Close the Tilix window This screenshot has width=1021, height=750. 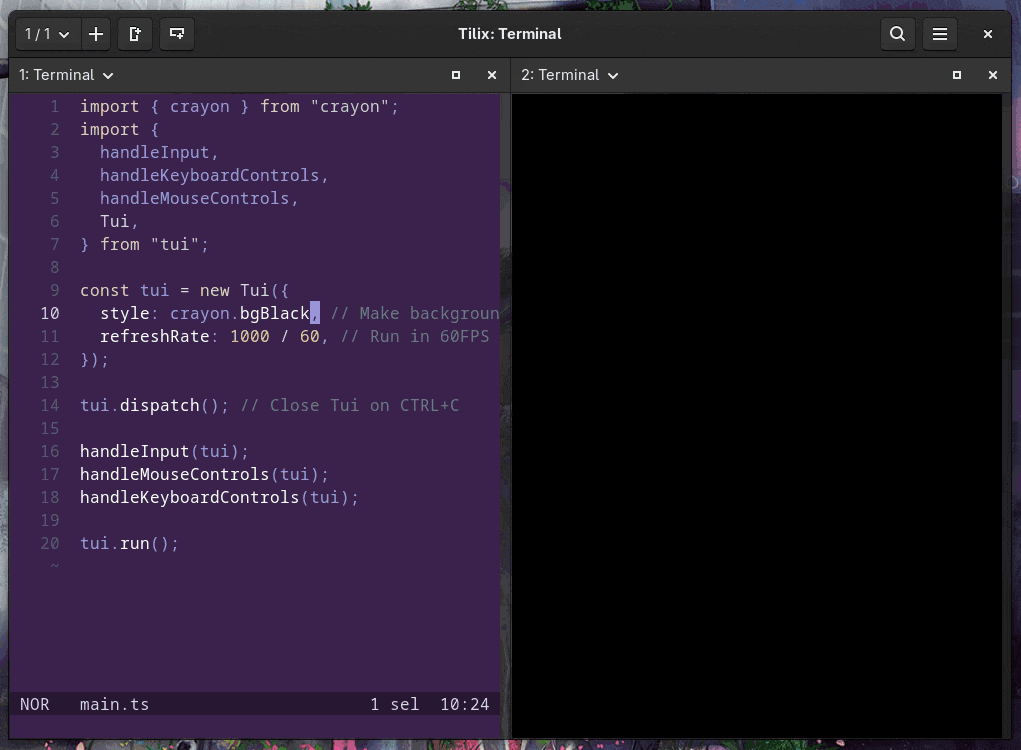(988, 34)
